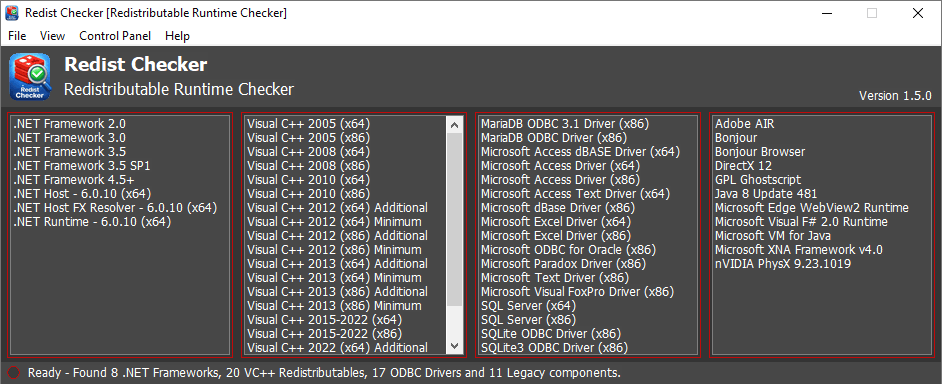This screenshot has height=384, width=942.
Task: Select the Bonjour Browser entry
Action: [x=760, y=151]
